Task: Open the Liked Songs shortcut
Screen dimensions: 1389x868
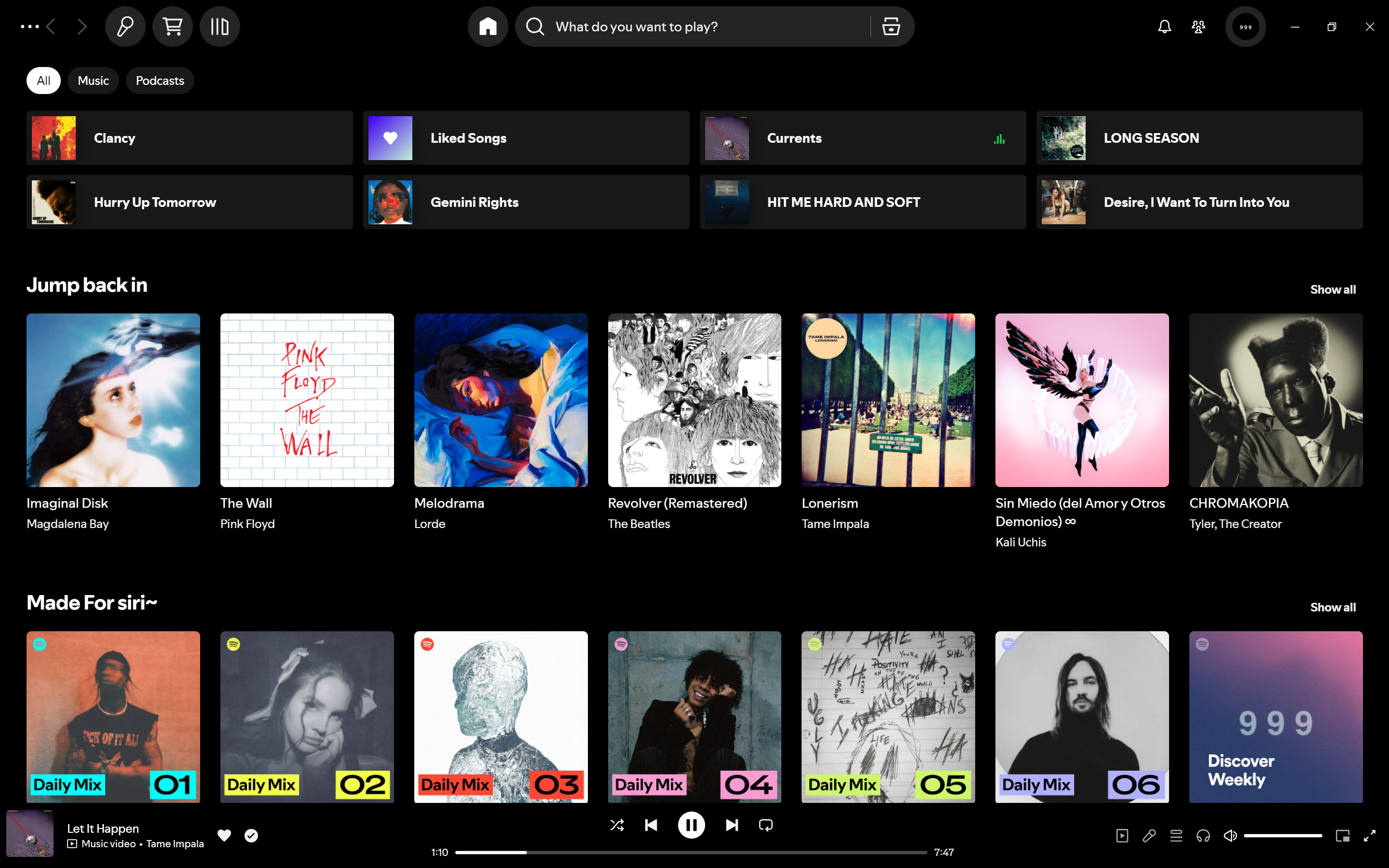Action: click(x=526, y=138)
